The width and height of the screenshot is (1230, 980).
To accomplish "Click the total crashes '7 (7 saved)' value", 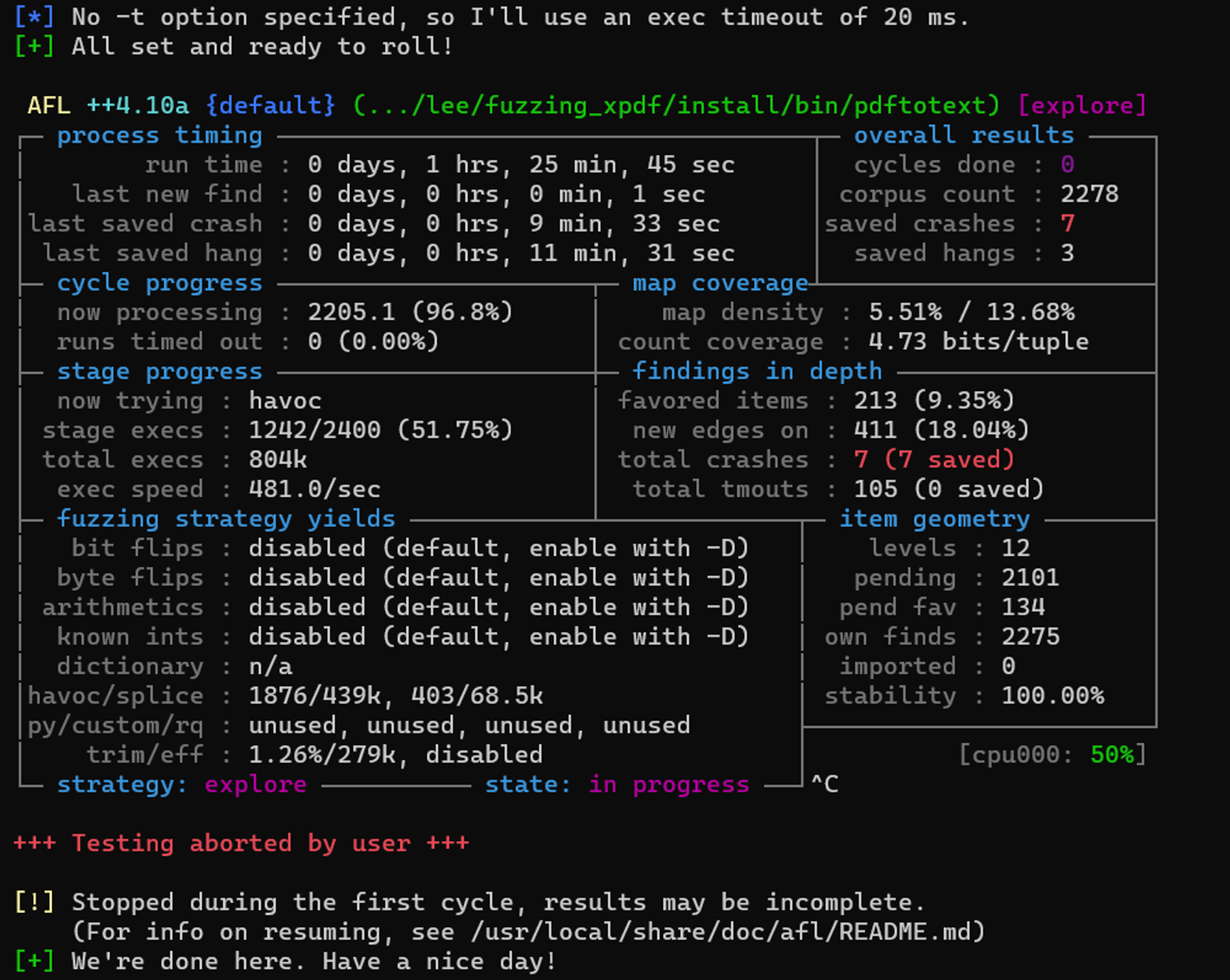I will click(x=934, y=460).
